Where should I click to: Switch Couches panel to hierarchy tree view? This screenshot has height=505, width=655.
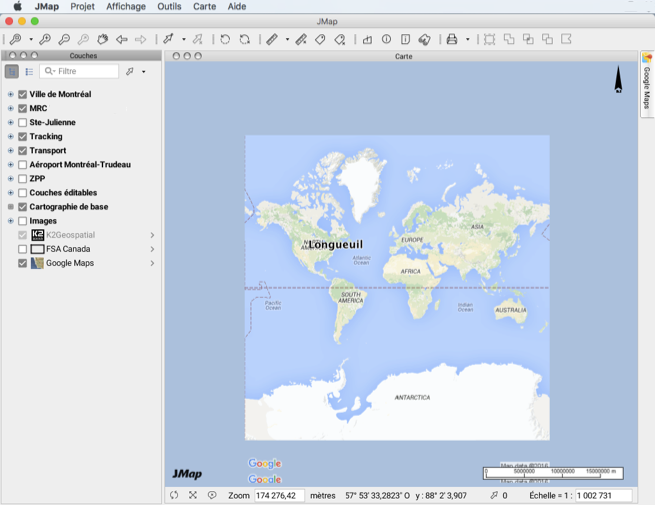(12, 71)
